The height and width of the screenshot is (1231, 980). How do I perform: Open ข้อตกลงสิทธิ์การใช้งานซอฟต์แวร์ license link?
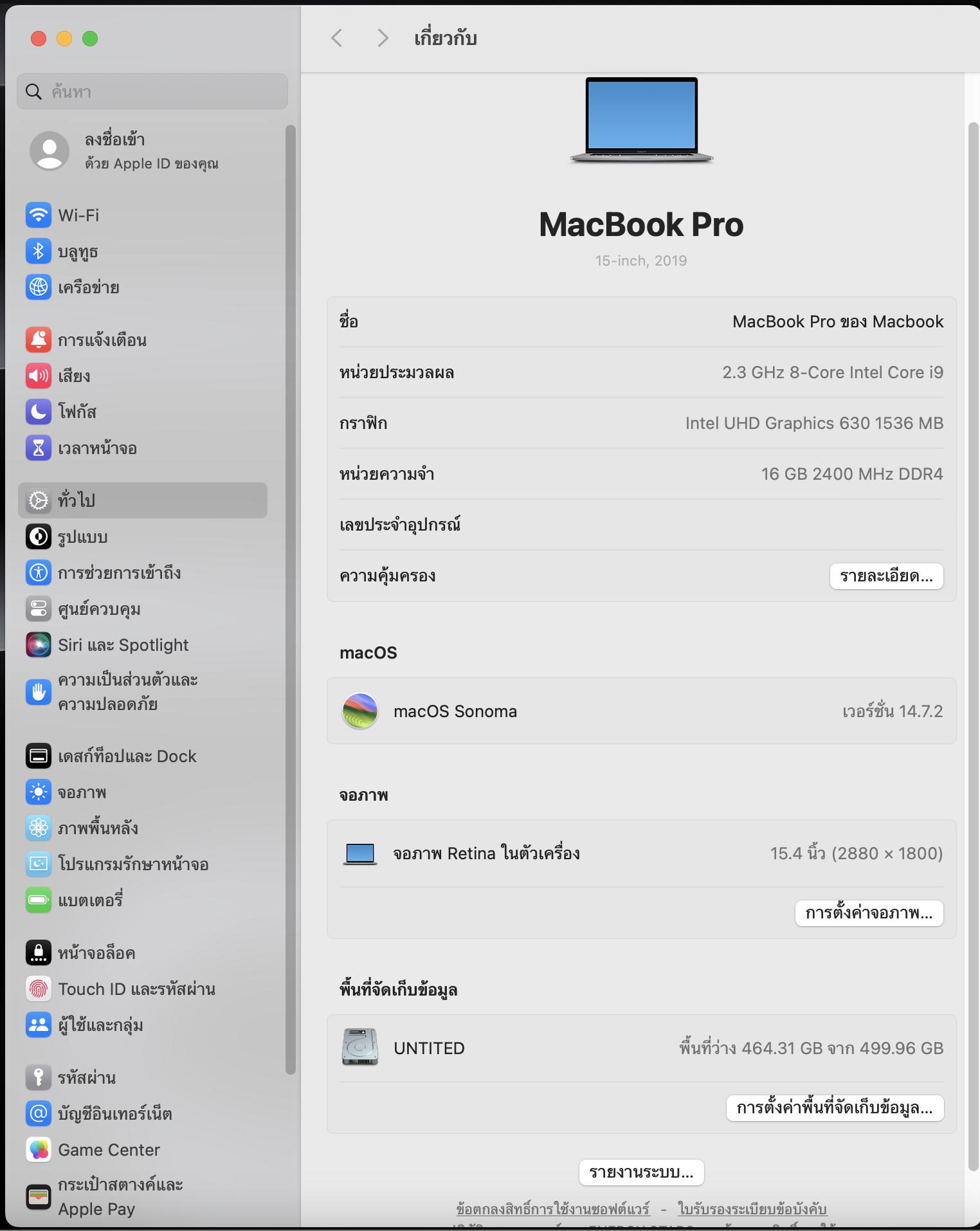click(x=553, y=1209)
